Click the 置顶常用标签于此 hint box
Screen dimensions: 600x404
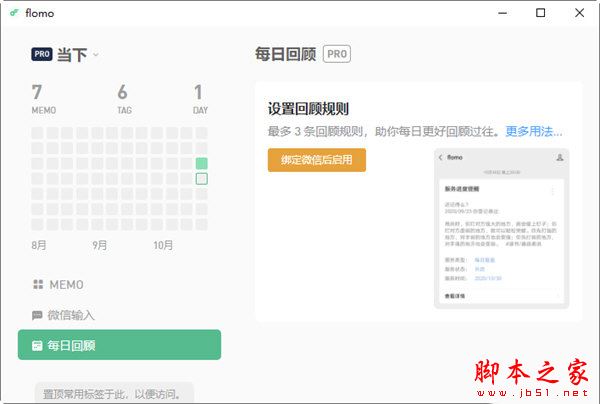pyautogui.click(x=114, y=393)
